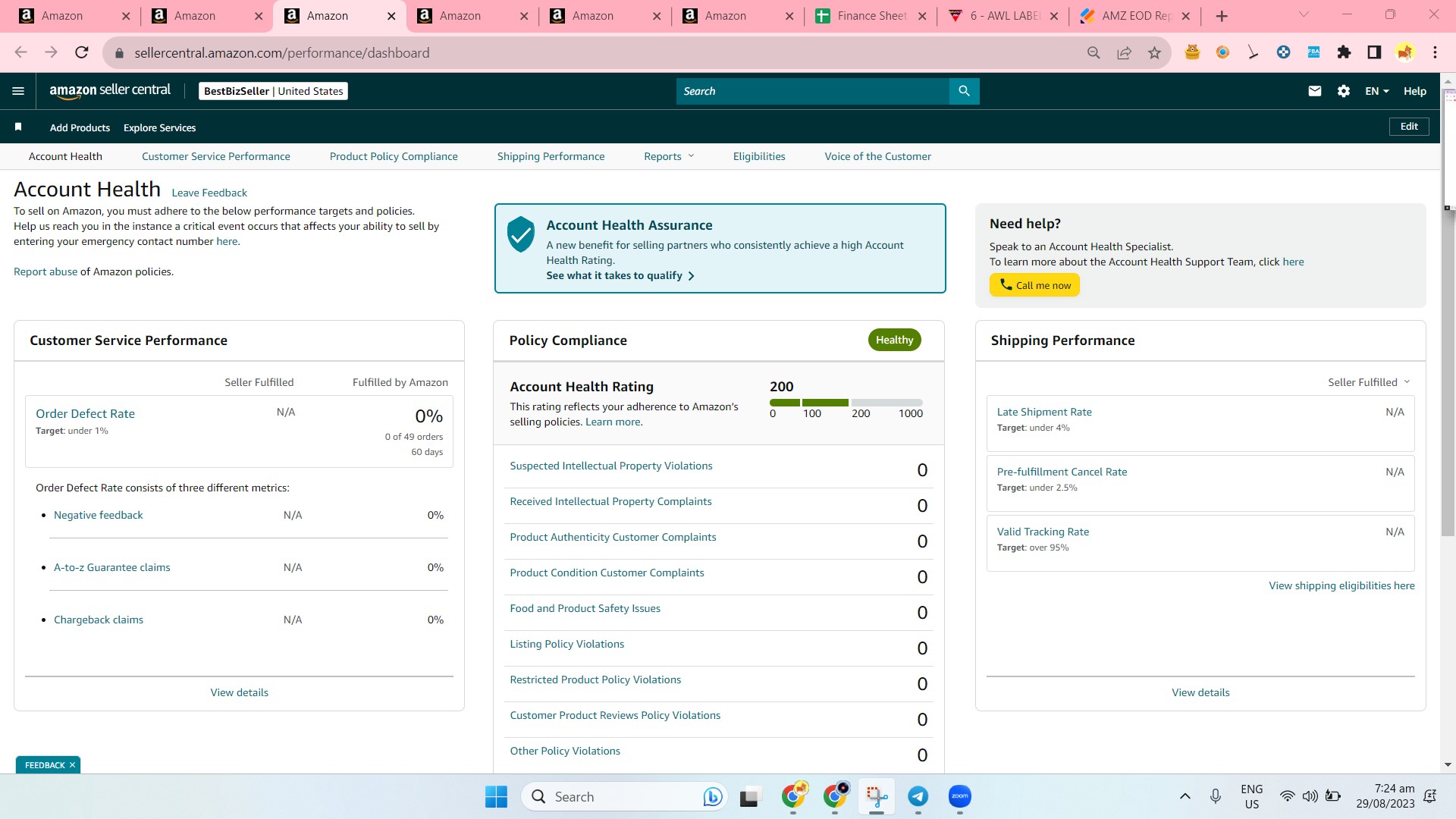Open the Customer Service Performance tab
The image size is (1456, 819).
(216, 156)
